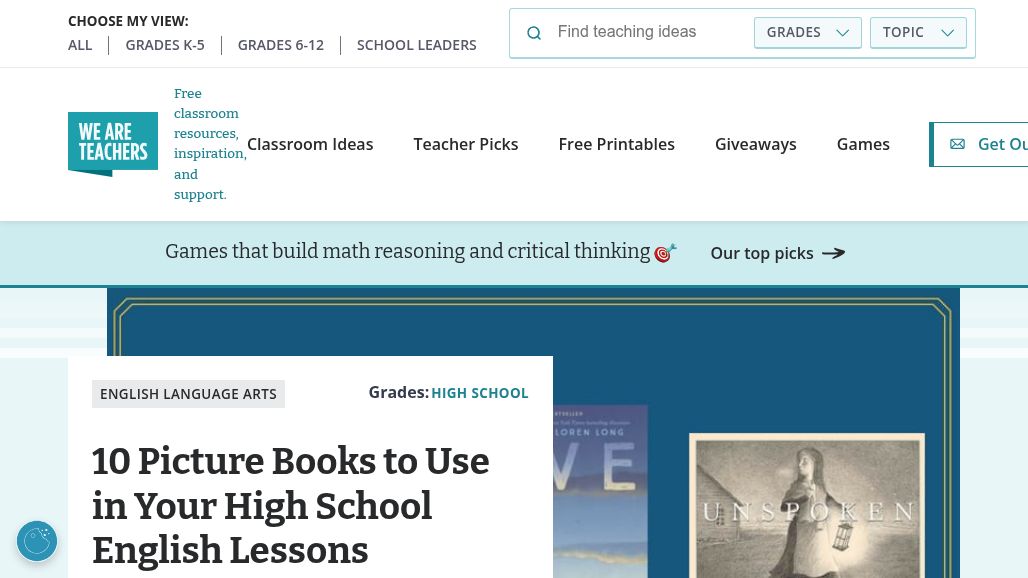
Task: Open the cookie preferences icon
Action: point(37,541)
